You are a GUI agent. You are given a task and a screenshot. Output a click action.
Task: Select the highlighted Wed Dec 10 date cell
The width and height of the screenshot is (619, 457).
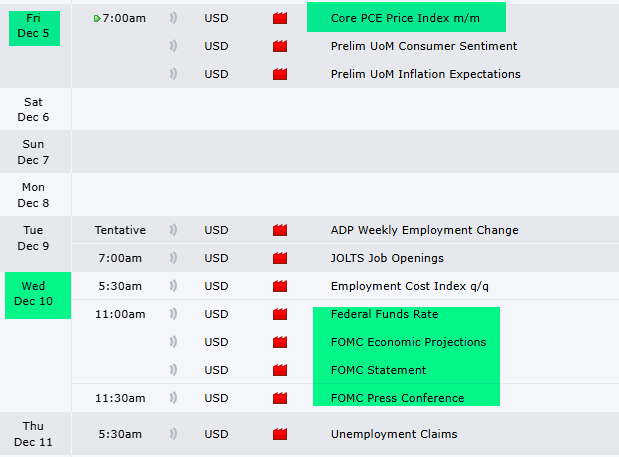click(x=32, y=294)
